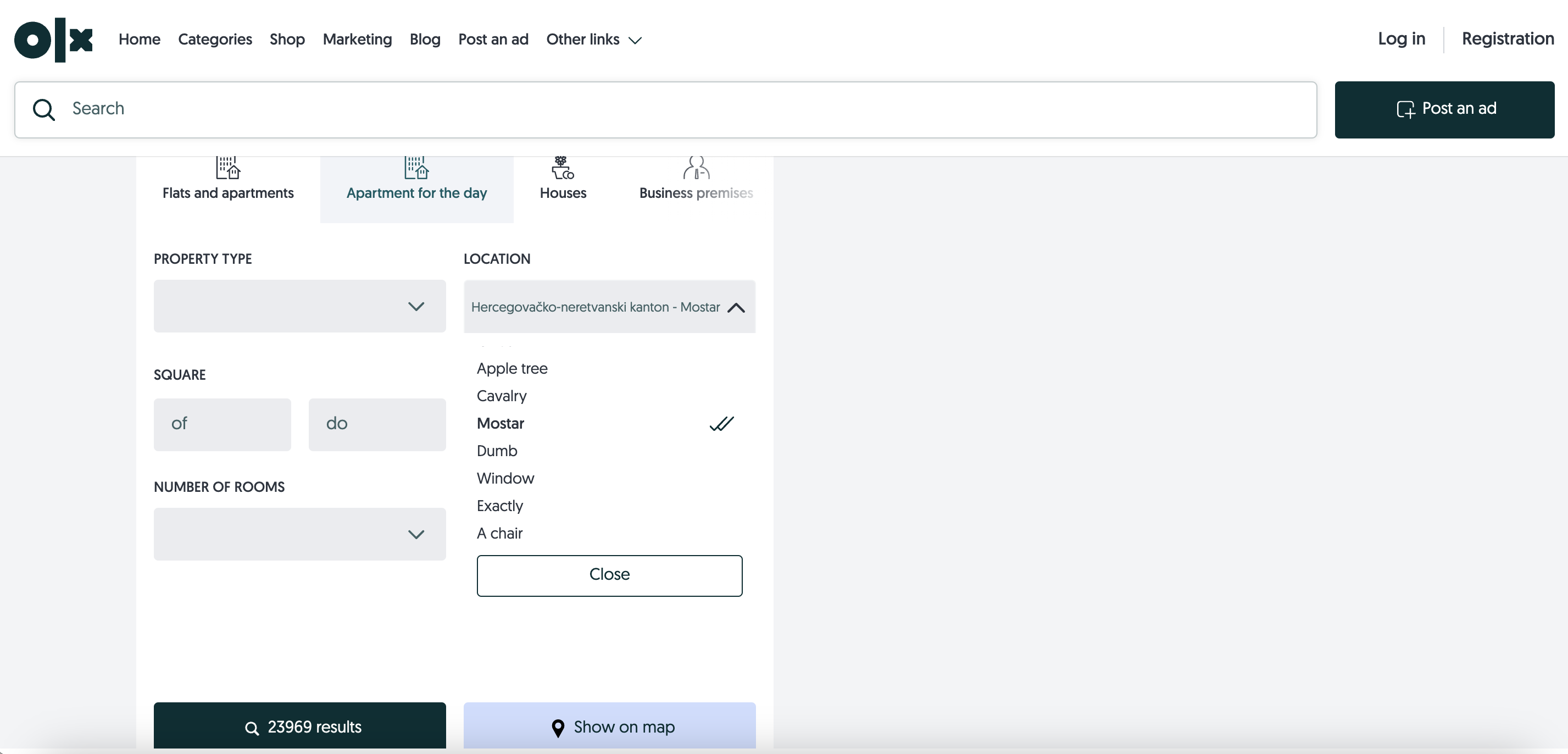
Task: Click the Square 'of' input field
Action: [222, 424]
